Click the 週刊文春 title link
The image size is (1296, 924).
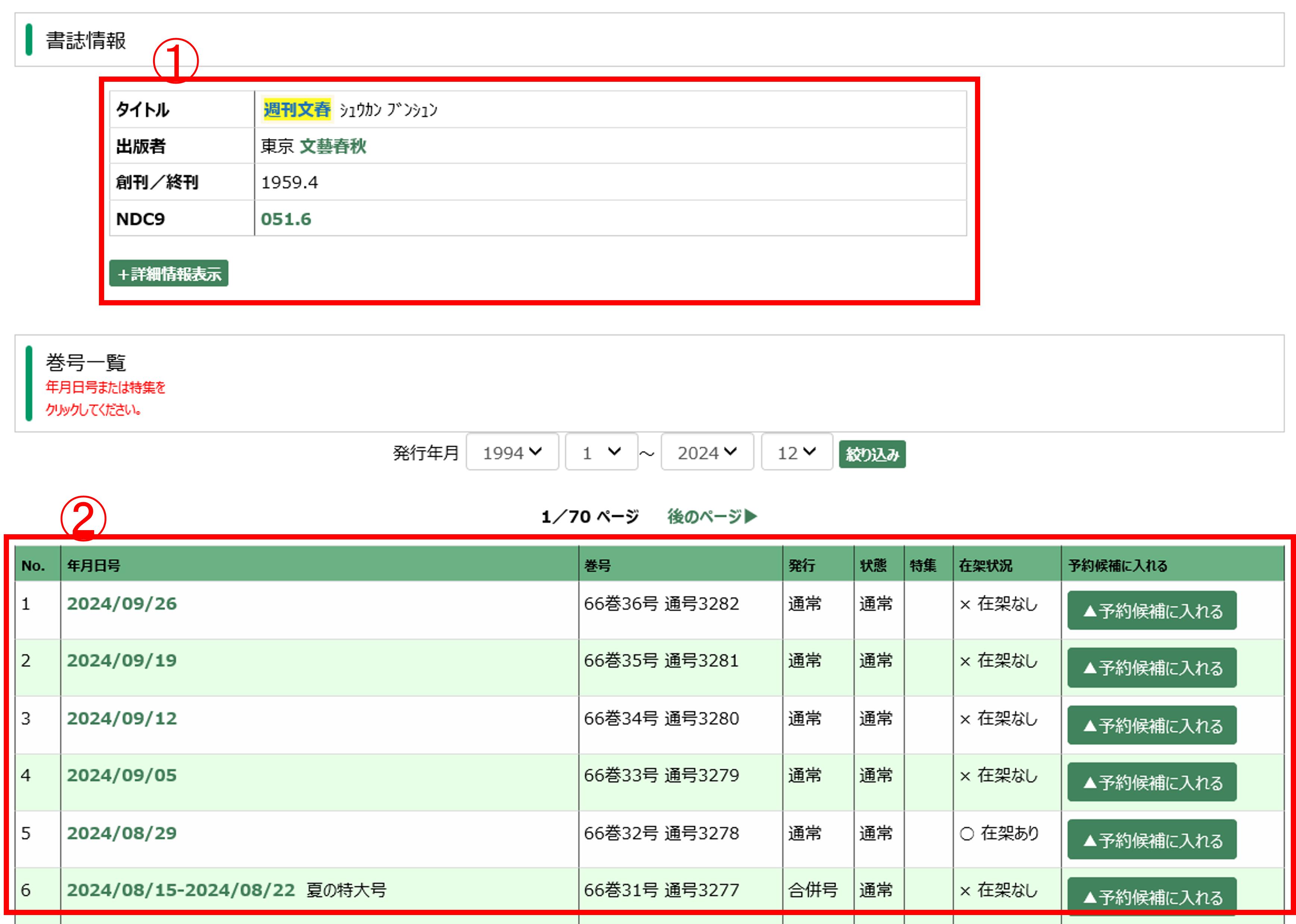coord(296,109)
